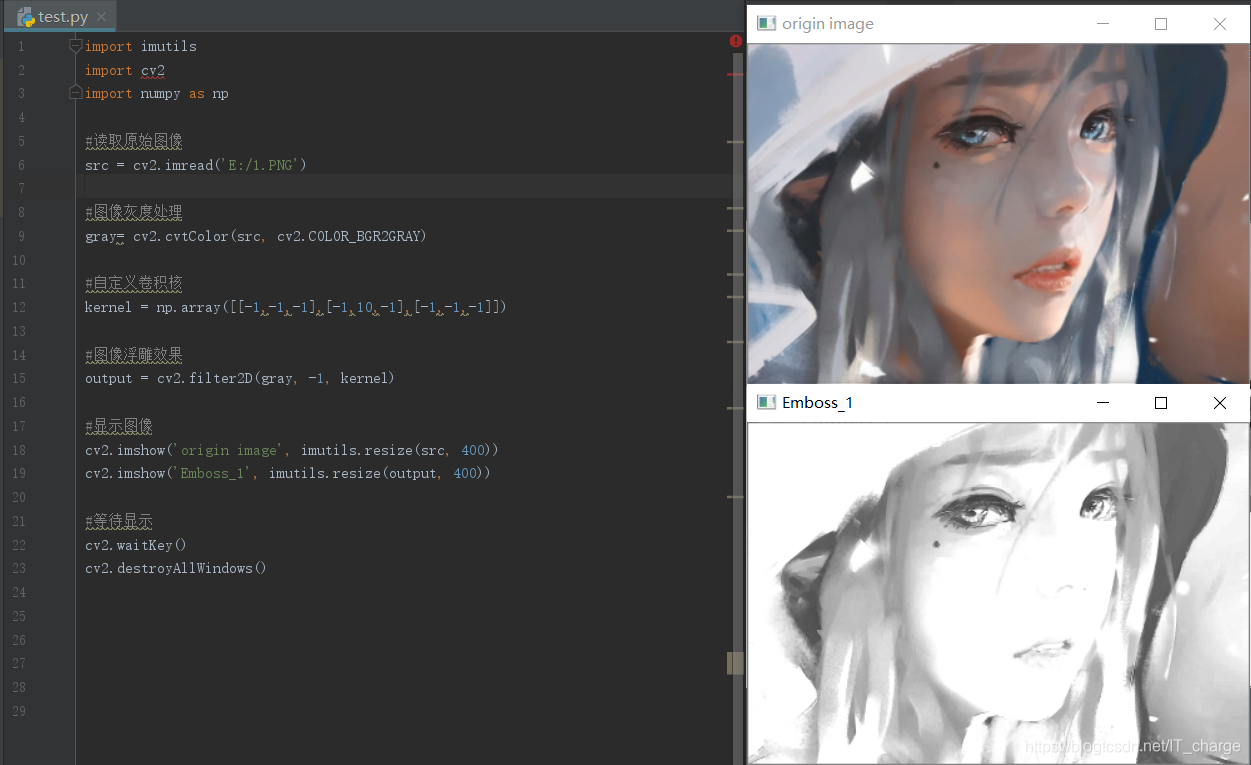Click 'import cv2' on line 2
The height and width of the screenshot is (765, 1251).
[x=125, y=70]
